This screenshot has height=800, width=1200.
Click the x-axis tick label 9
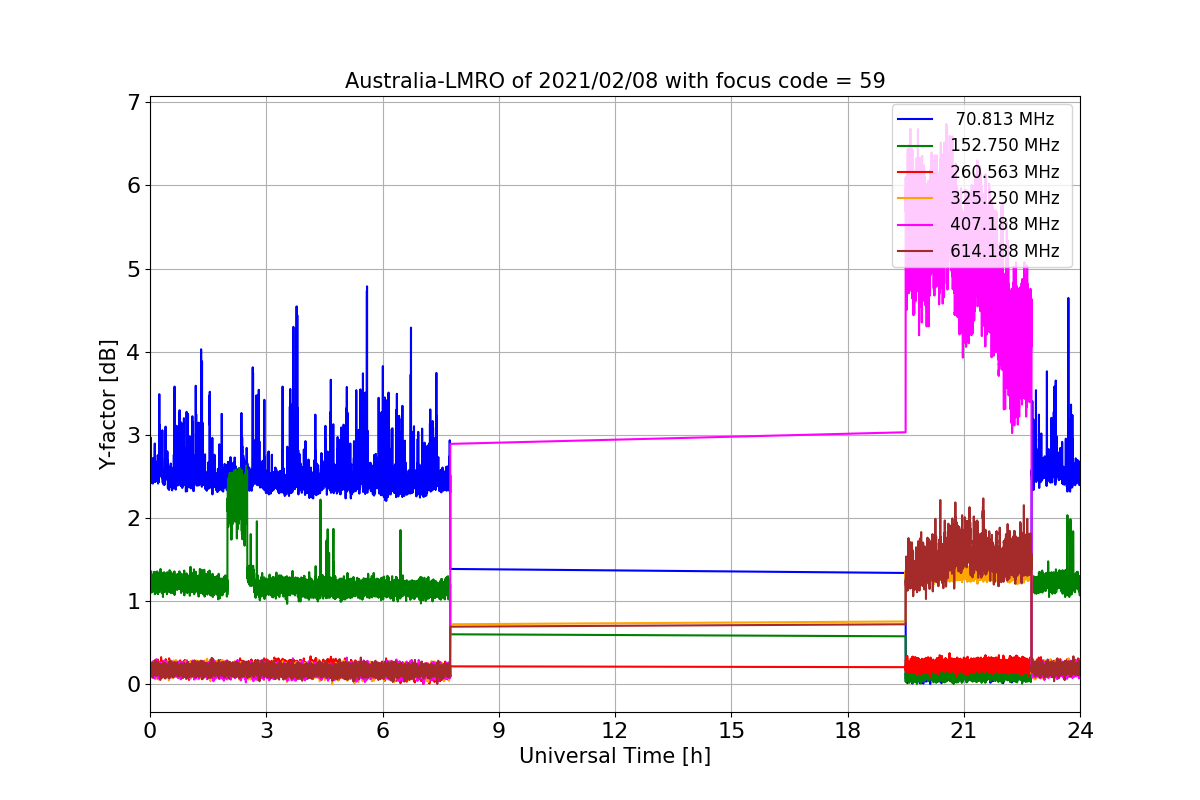point(499,731)
